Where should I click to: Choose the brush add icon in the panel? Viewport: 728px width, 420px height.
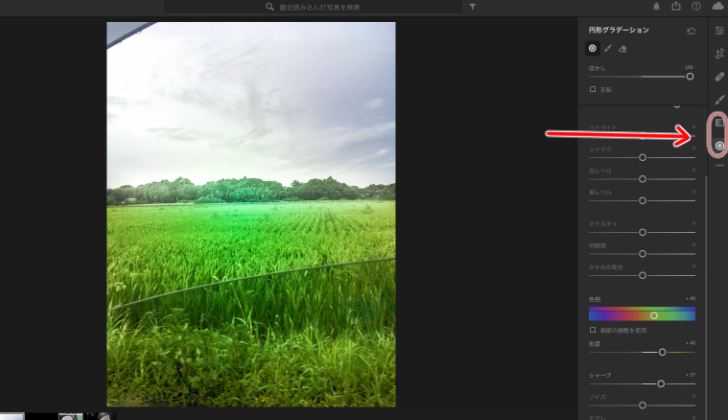(608, 48)
